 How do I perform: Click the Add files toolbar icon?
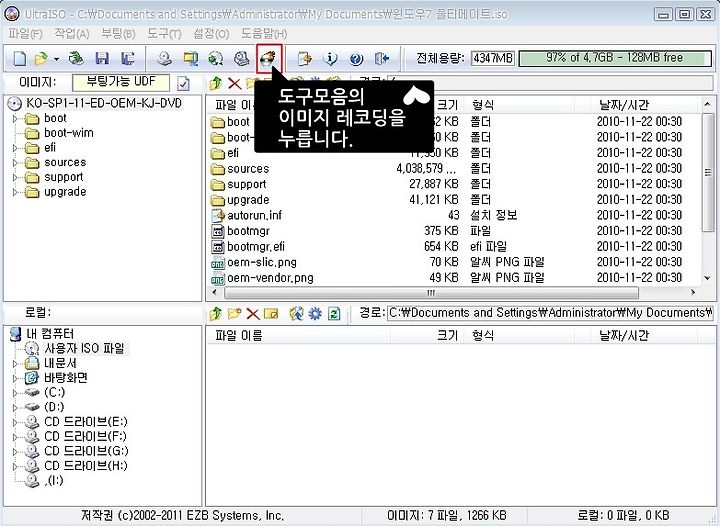[x=305, y=58]
